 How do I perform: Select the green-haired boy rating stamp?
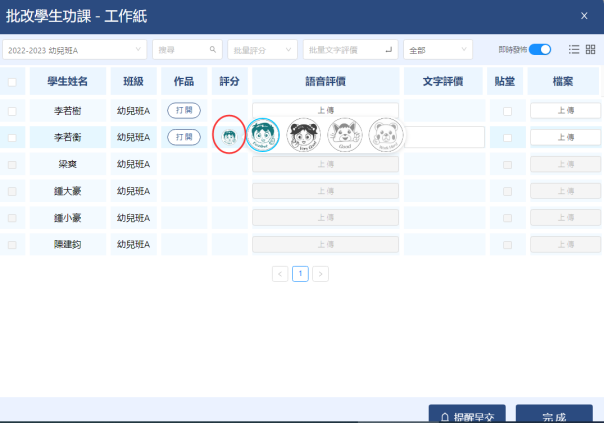coord(263,135)
